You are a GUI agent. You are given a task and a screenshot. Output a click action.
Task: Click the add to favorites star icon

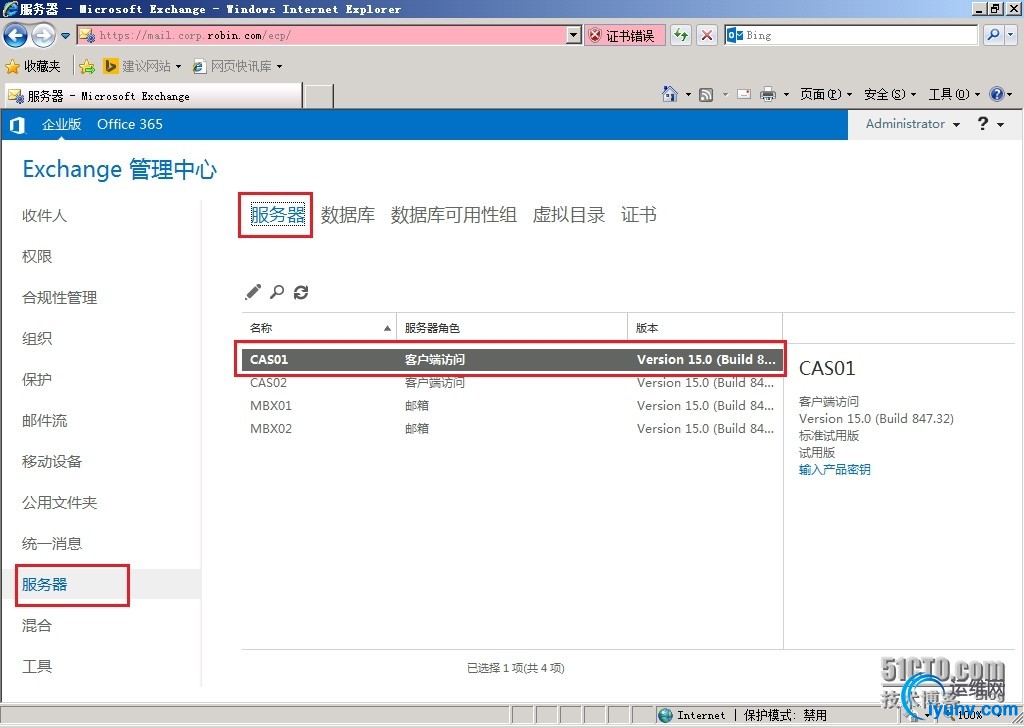pos(87,66)
